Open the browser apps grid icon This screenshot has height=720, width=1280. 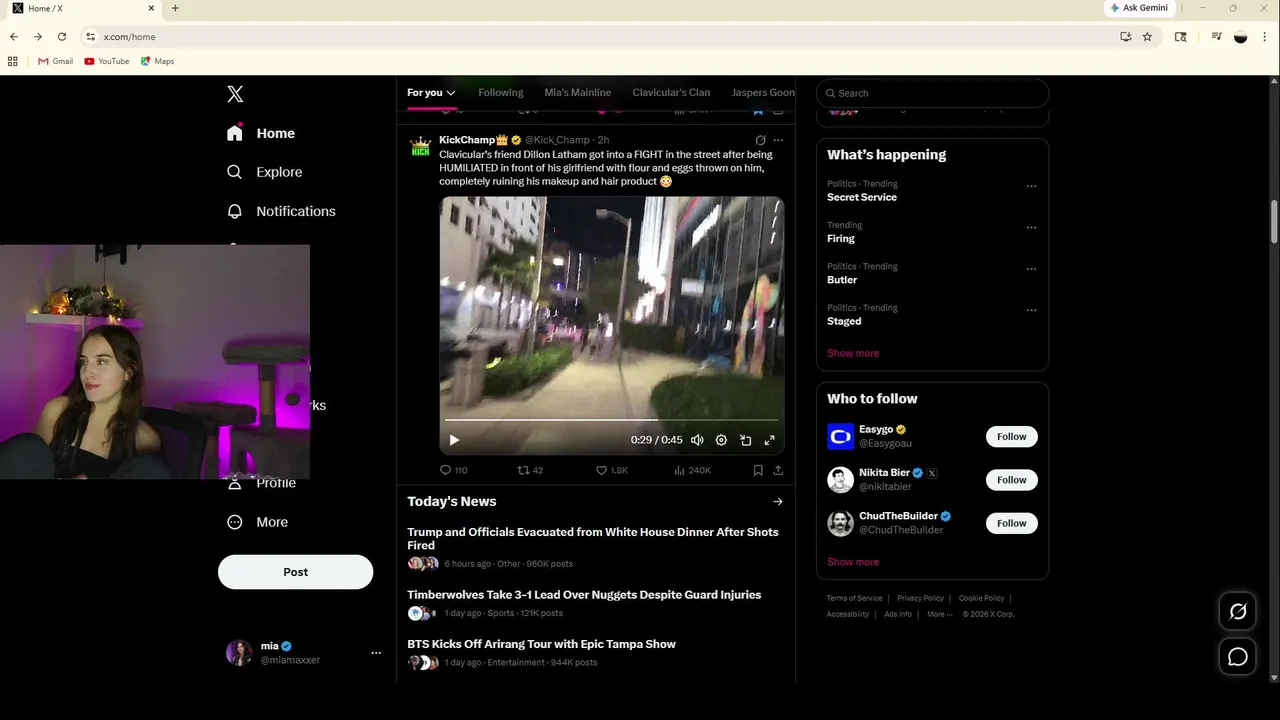point(13,61)
